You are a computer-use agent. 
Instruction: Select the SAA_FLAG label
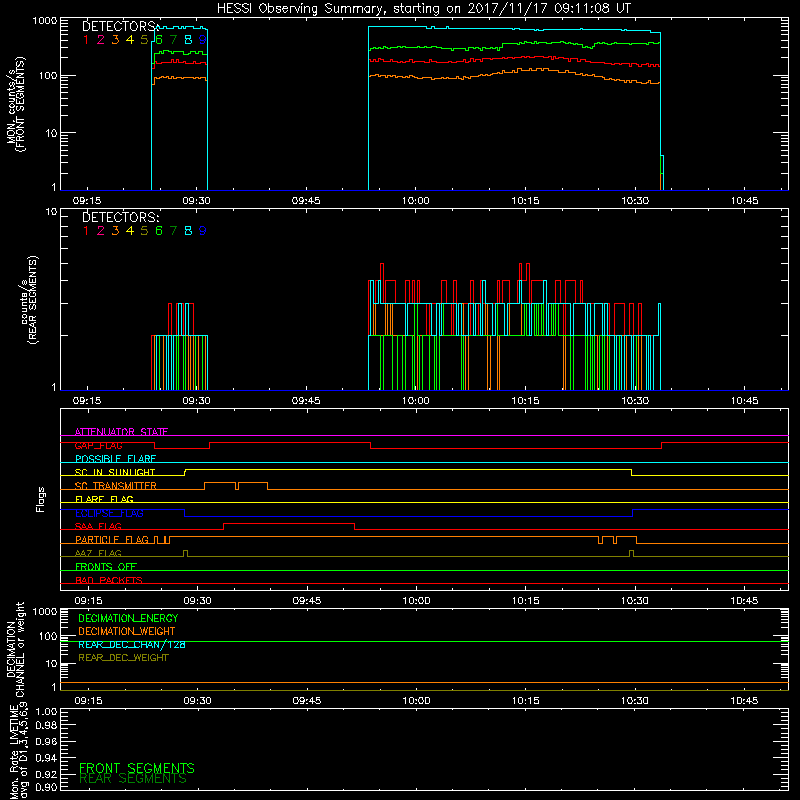pos(98,526)
